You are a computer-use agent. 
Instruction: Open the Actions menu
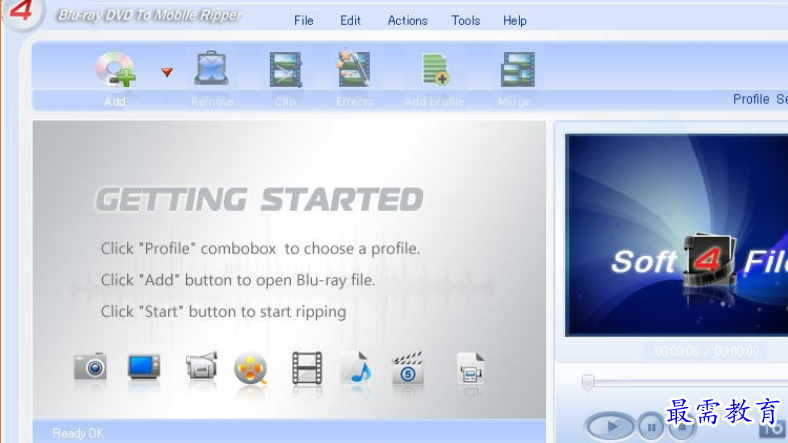(408, 21)
